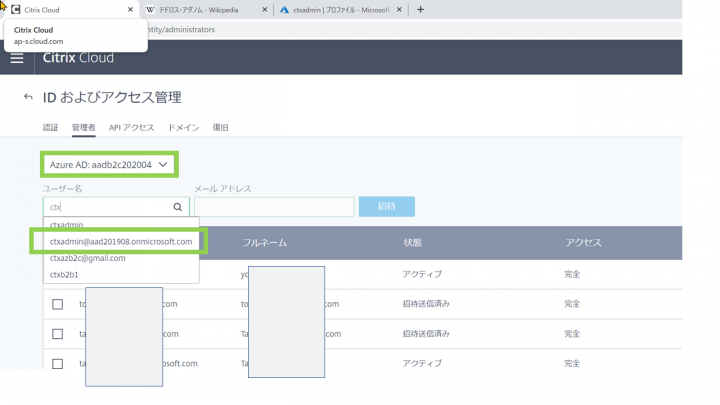Expand the Azure AD identity provider dropdown
This screenshot has height=405, width=720.
(x=108, y=164)
